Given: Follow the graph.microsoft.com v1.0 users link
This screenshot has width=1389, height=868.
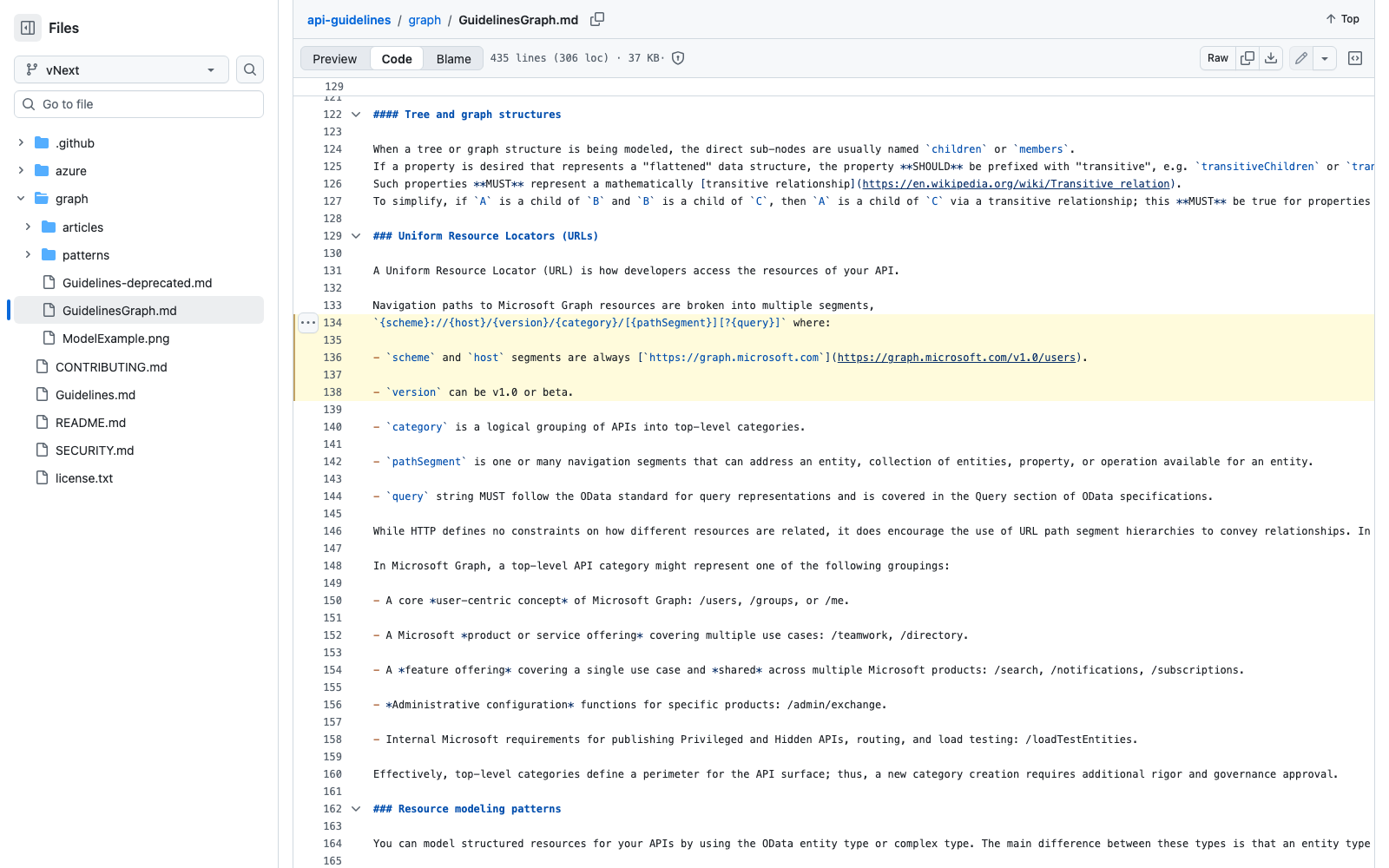Looking at the screenshot, I should click(x=957, y=358).
